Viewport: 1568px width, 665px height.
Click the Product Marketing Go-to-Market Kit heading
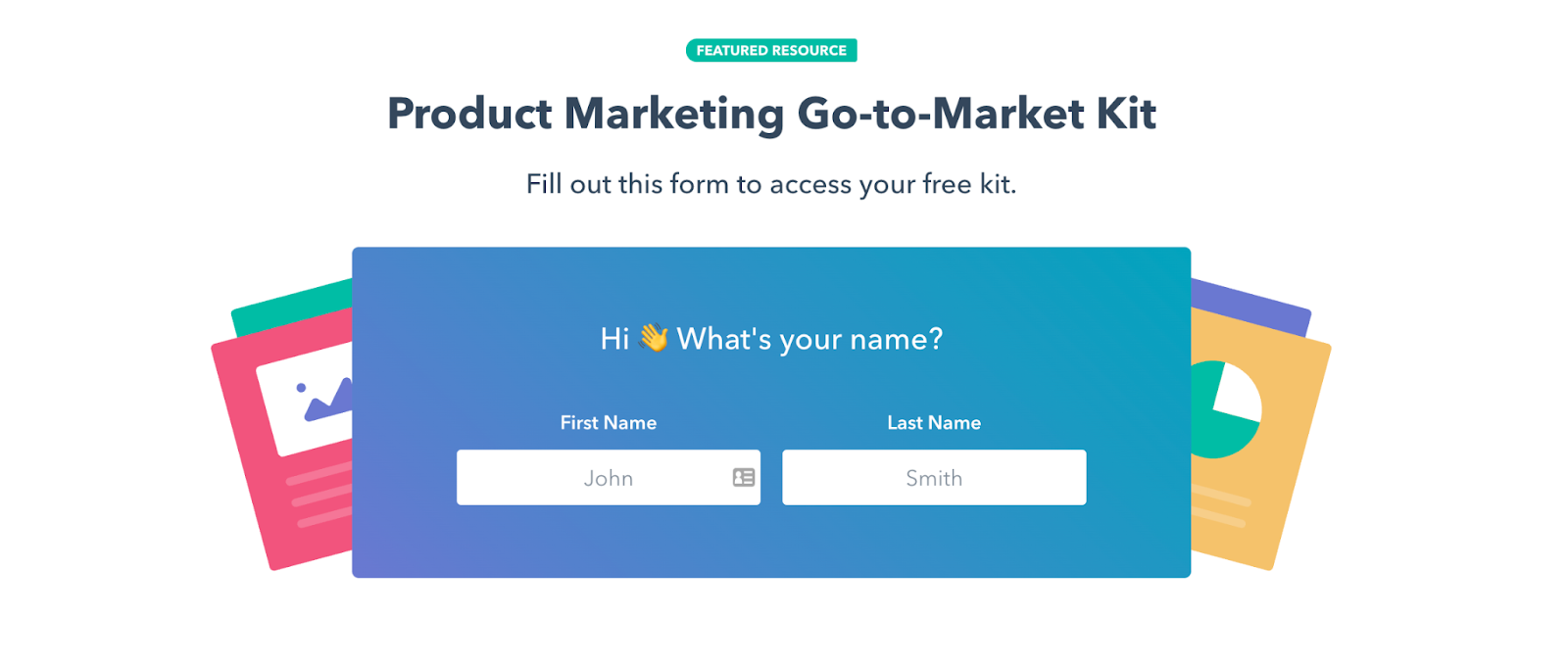[771, 114]
